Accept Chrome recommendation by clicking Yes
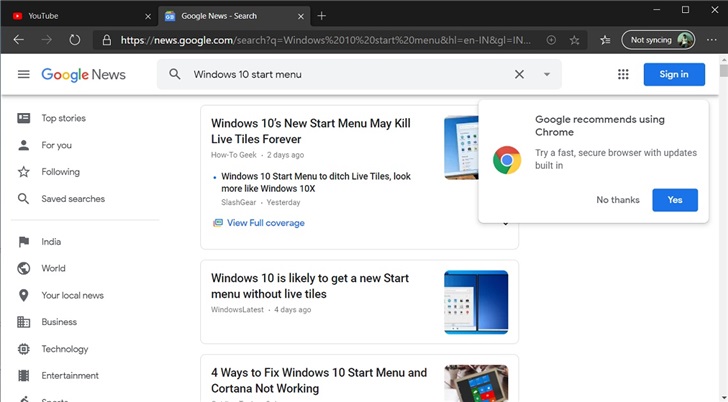Image resolution: width=728 pixels, height=402 pixels. pyautogui.click(x=675, y=200)
